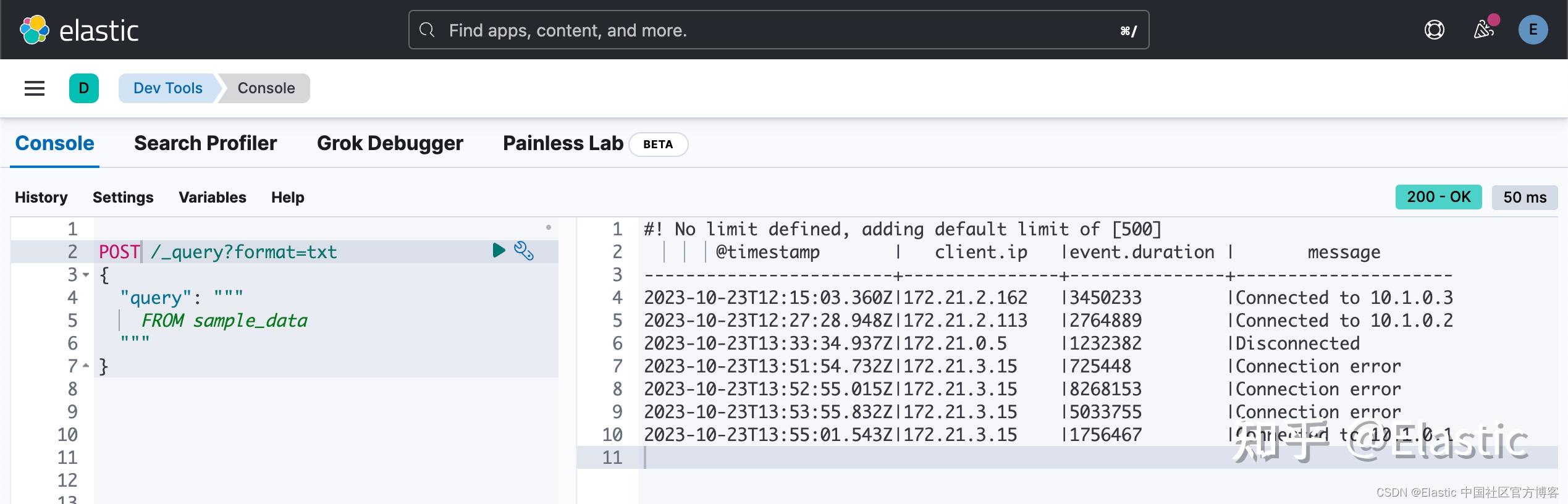Switch to the Painless Lab tab
The height and width of the screenshot is (504, 1568).
click(x=562, y=143)
